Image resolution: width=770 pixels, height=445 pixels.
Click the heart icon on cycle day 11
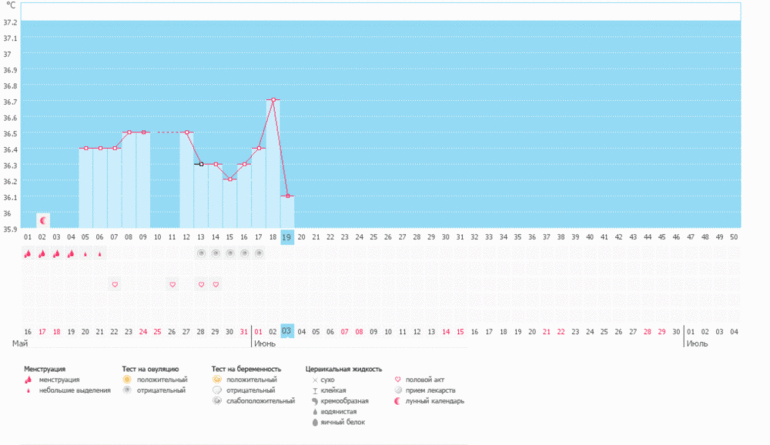(x=172, y=285)
